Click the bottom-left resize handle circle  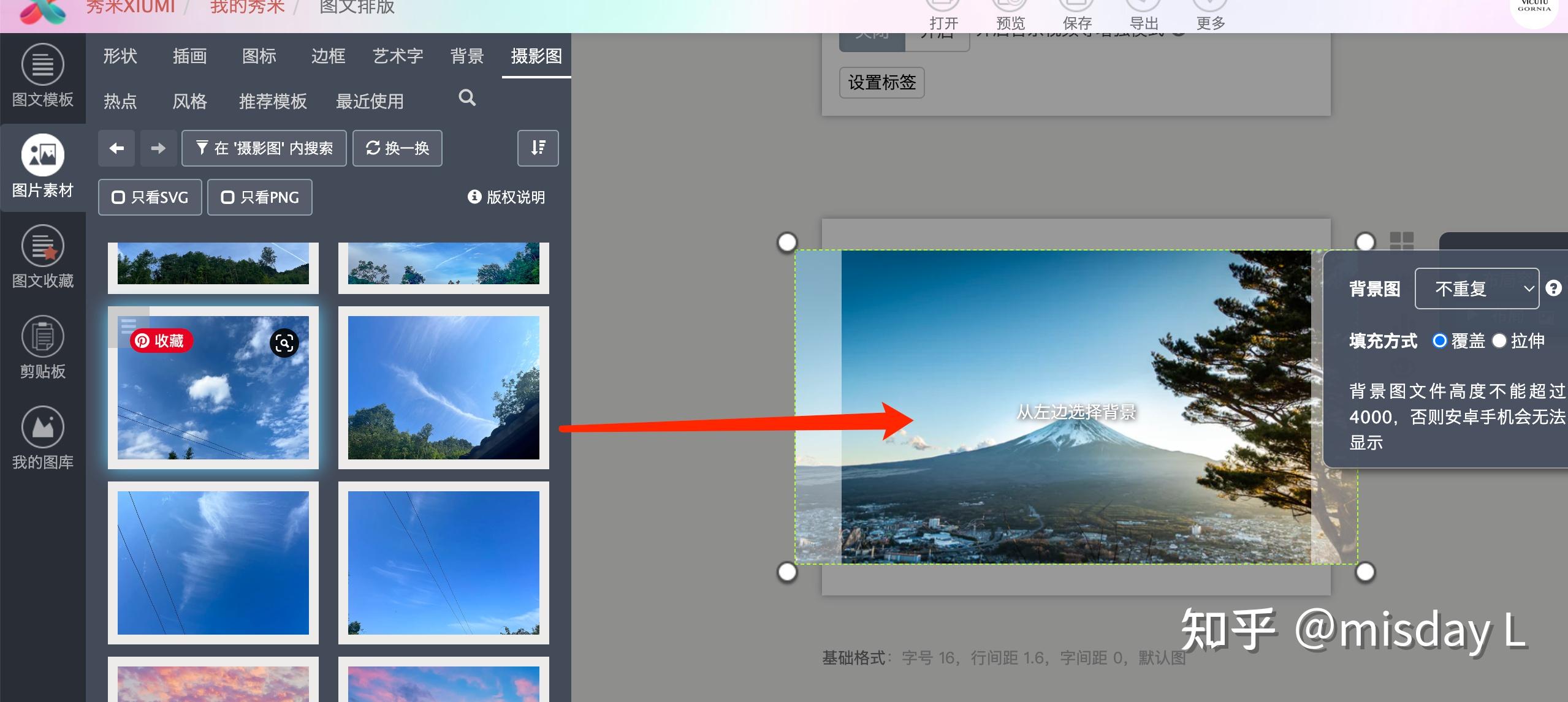coord(787,572)
